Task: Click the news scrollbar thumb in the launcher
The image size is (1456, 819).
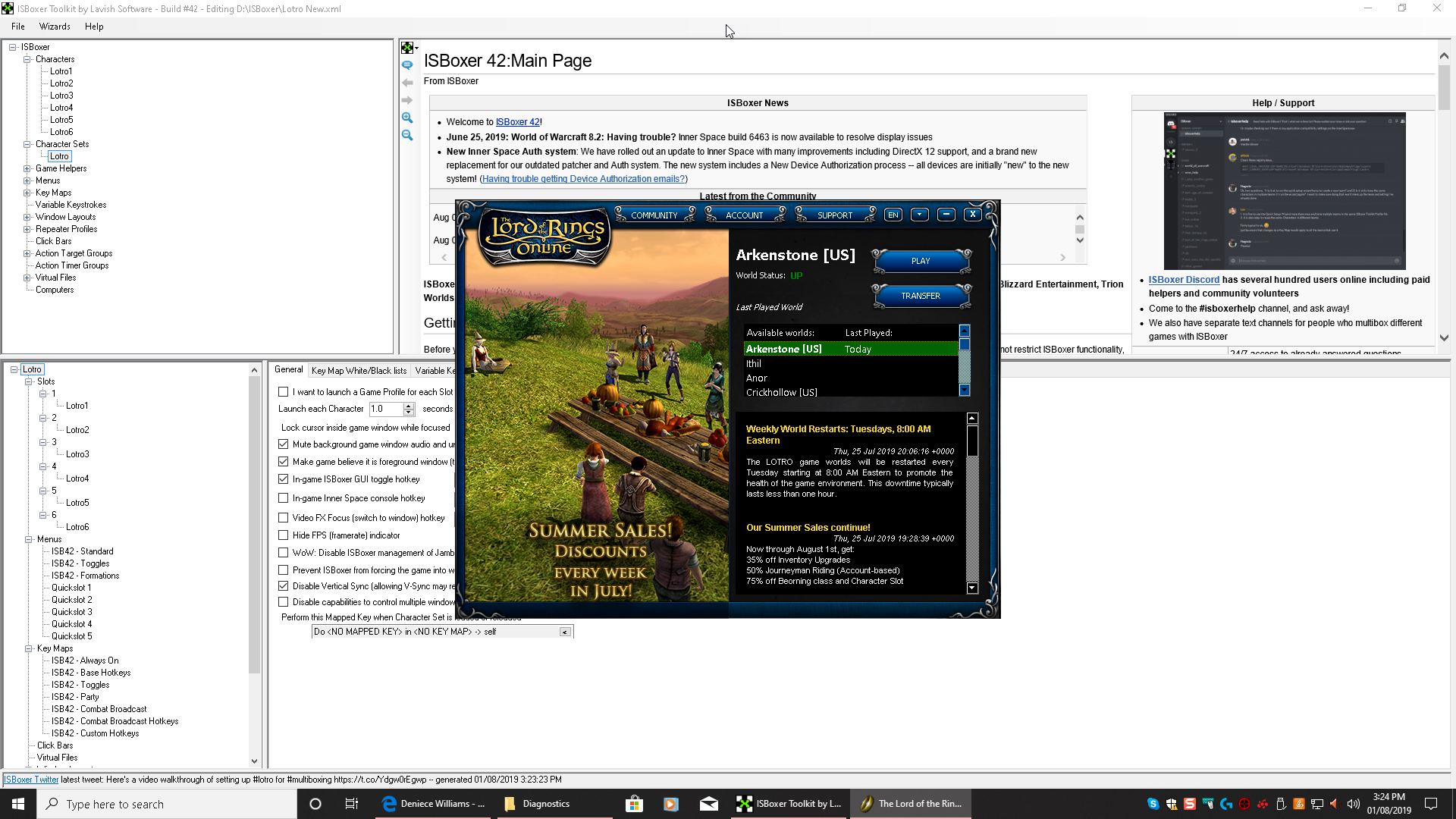Action: pos(972,441)
